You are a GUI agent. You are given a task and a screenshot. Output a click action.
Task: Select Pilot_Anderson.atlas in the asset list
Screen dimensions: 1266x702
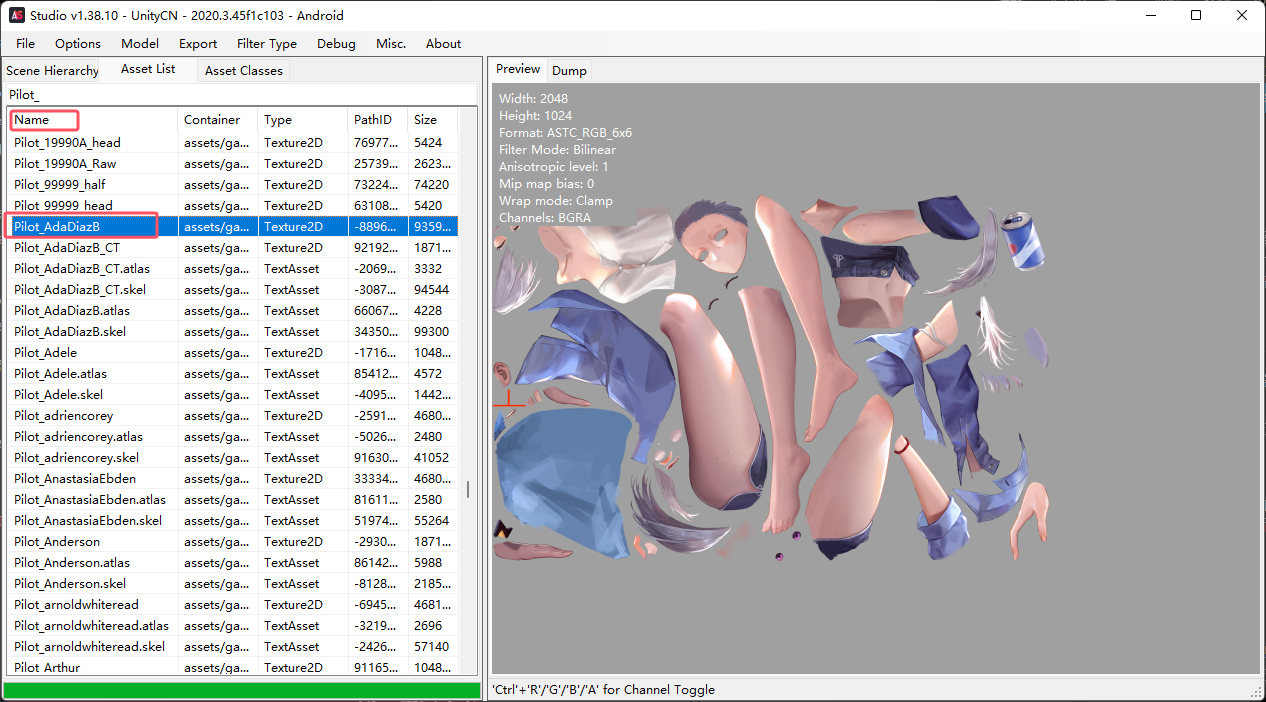[72, 562]
